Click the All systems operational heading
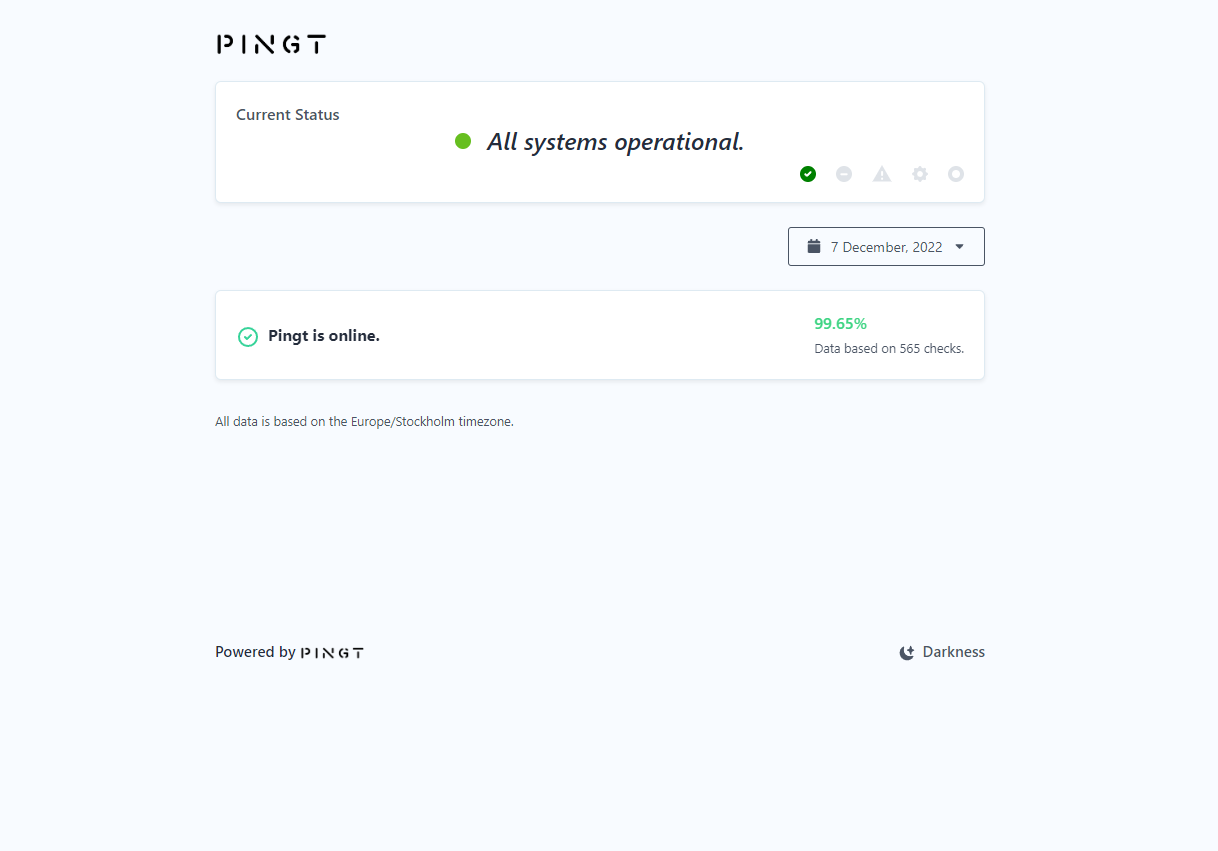Screen dimensions: 1218x851 pyautogui.click(x=616, y=142)
